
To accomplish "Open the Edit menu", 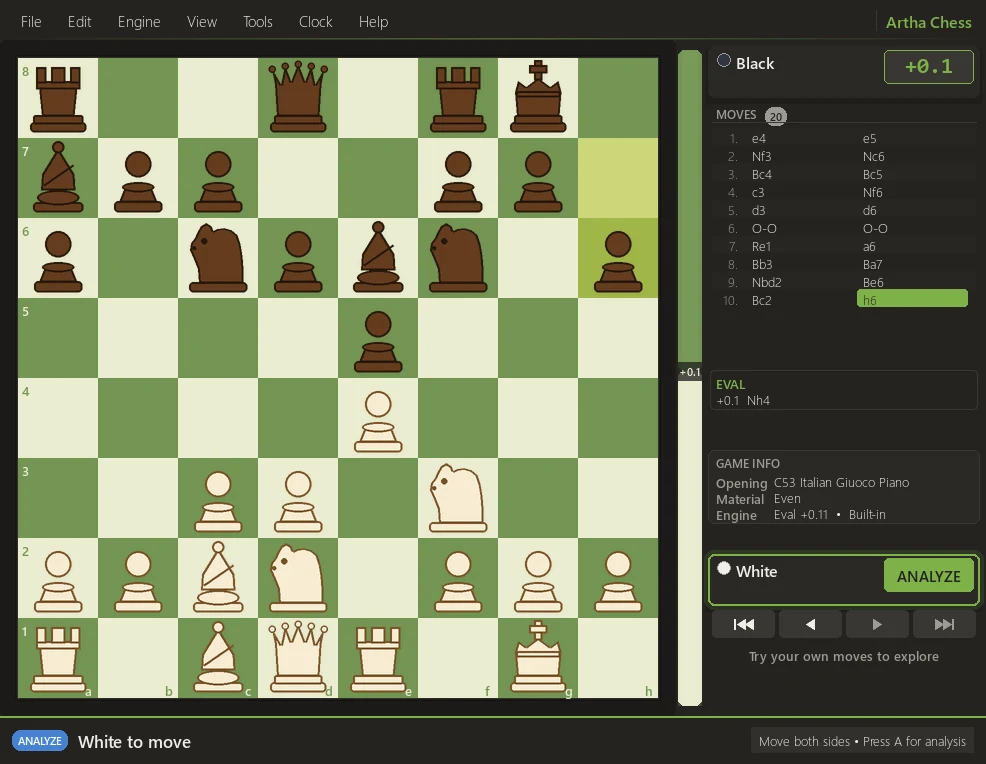I will click(79, 22).
